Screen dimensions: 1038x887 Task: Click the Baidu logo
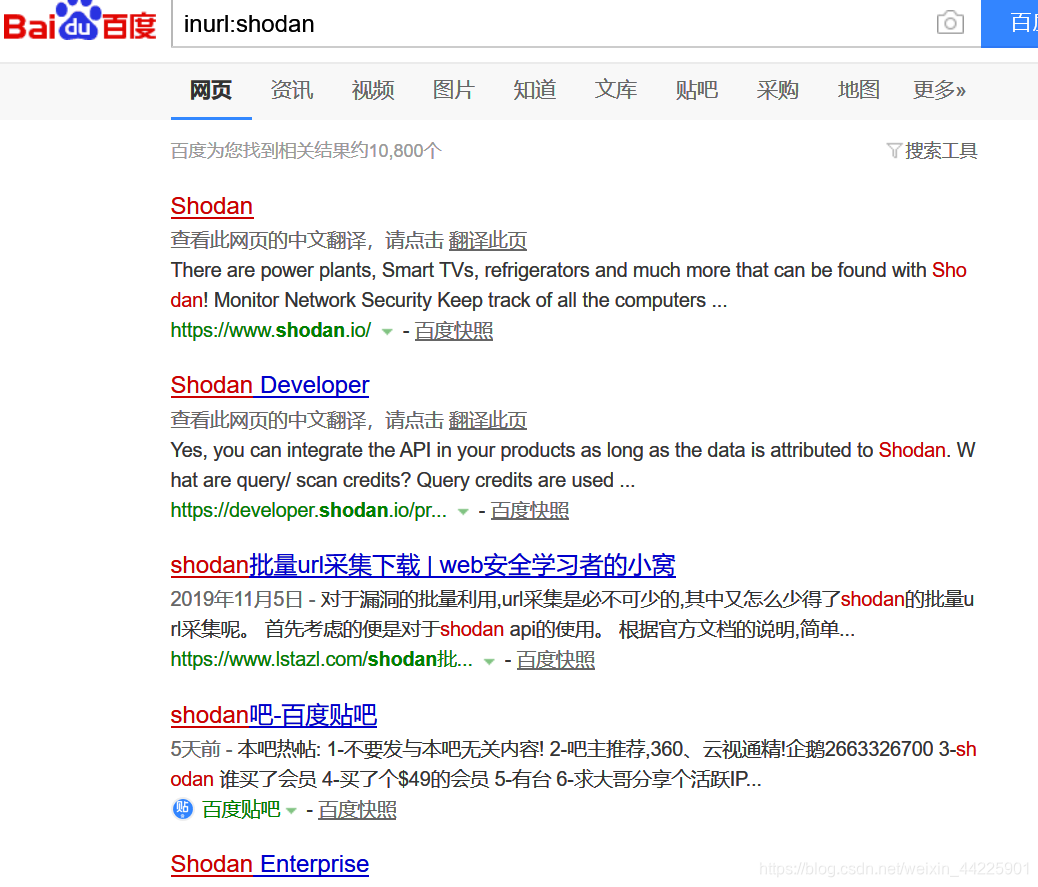click(79, 23)
